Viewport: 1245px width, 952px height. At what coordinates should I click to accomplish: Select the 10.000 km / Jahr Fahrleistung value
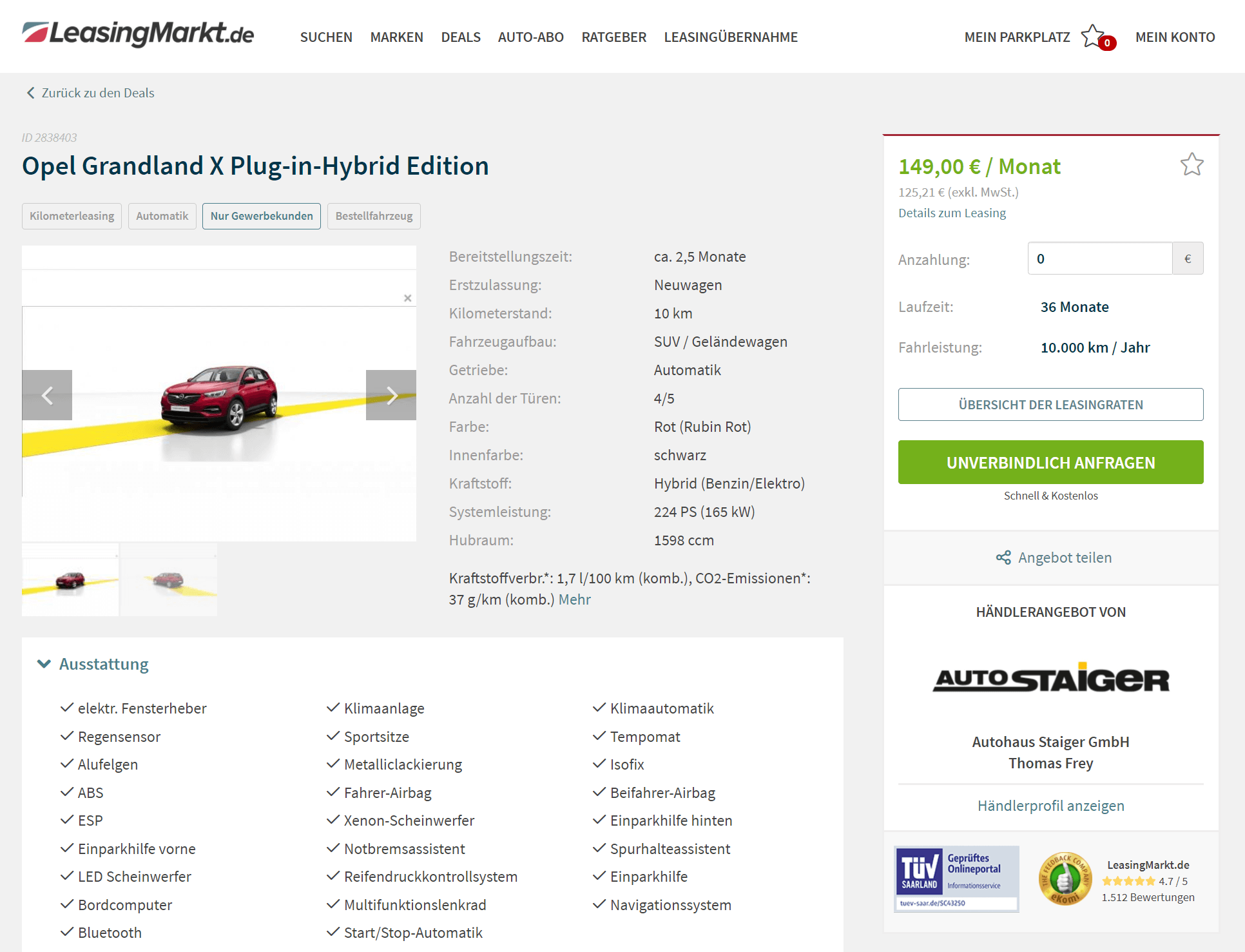(x=1095, y=347)
